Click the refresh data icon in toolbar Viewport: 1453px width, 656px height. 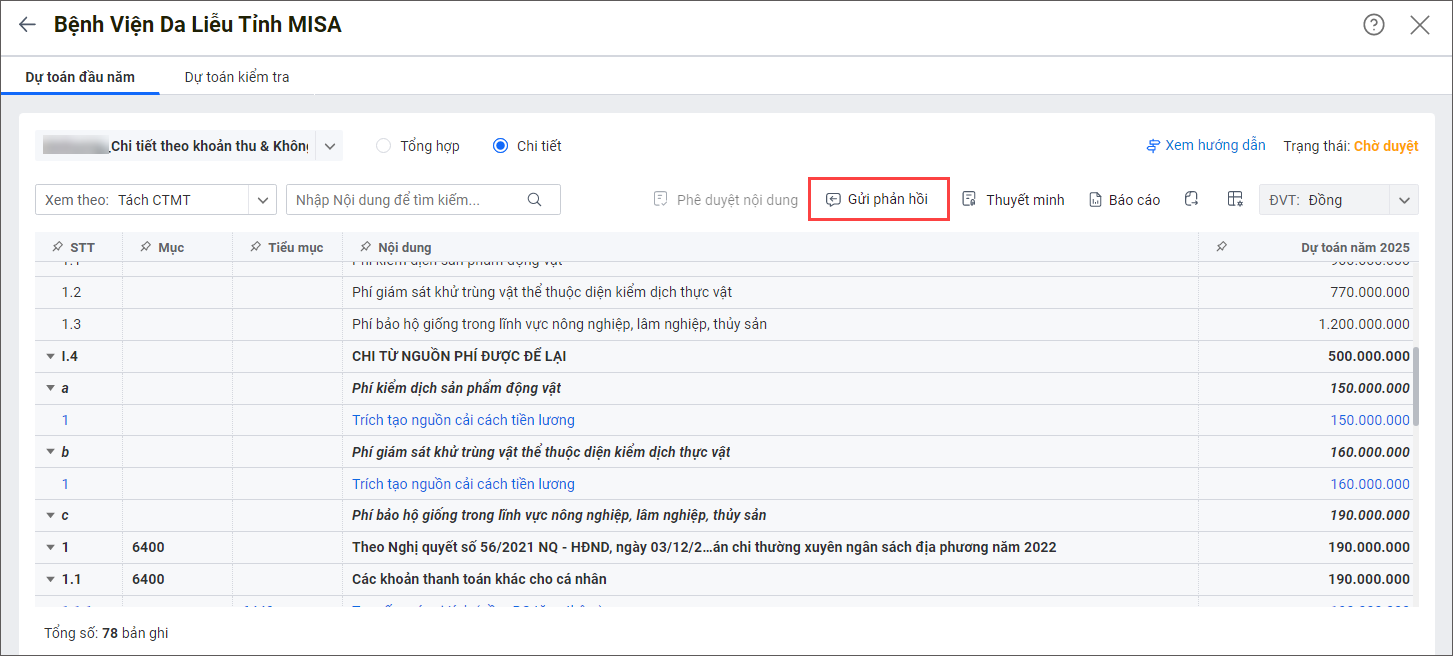(1191, 199)
